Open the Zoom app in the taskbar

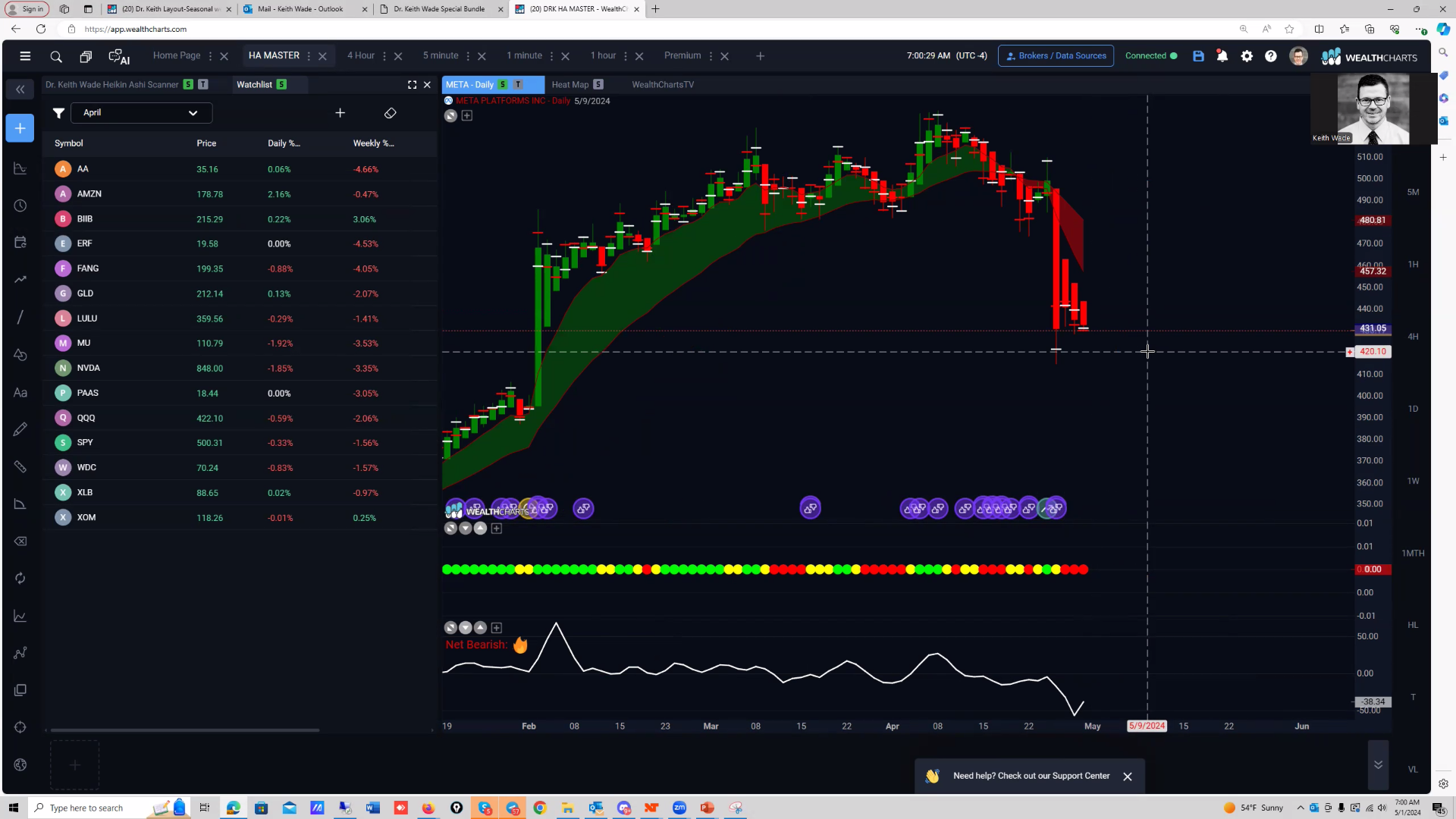(679, 808)
